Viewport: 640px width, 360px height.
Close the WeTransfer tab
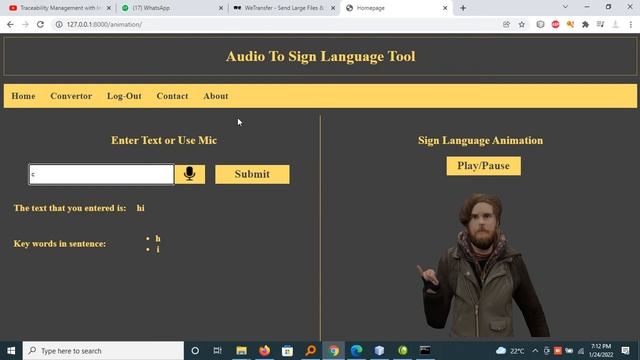[x=333, y=8]
